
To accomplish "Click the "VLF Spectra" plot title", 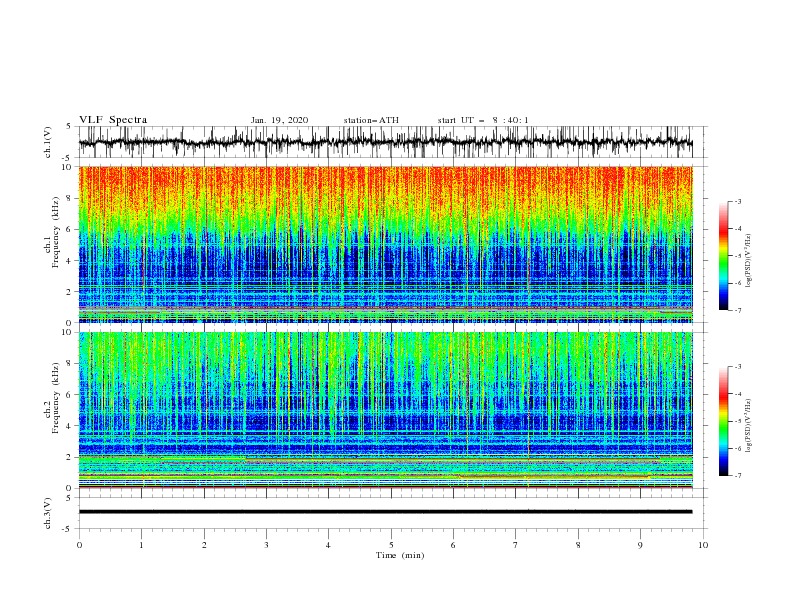I will click(x=113, y=120).
